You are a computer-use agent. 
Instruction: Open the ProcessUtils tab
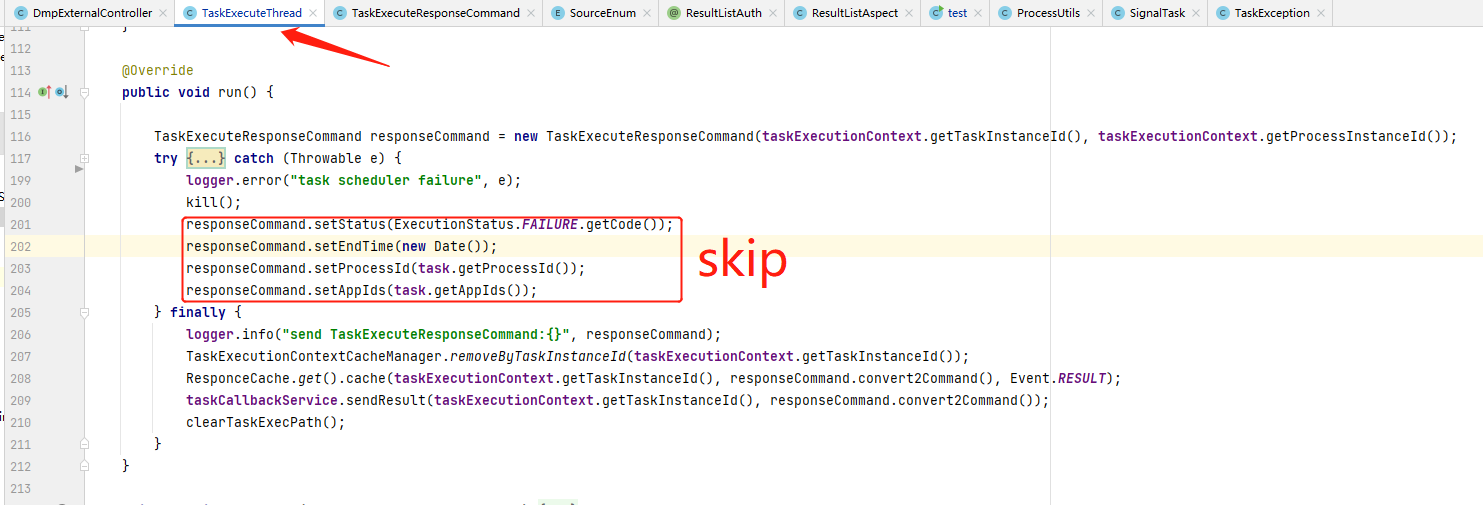pos(1048,13)
